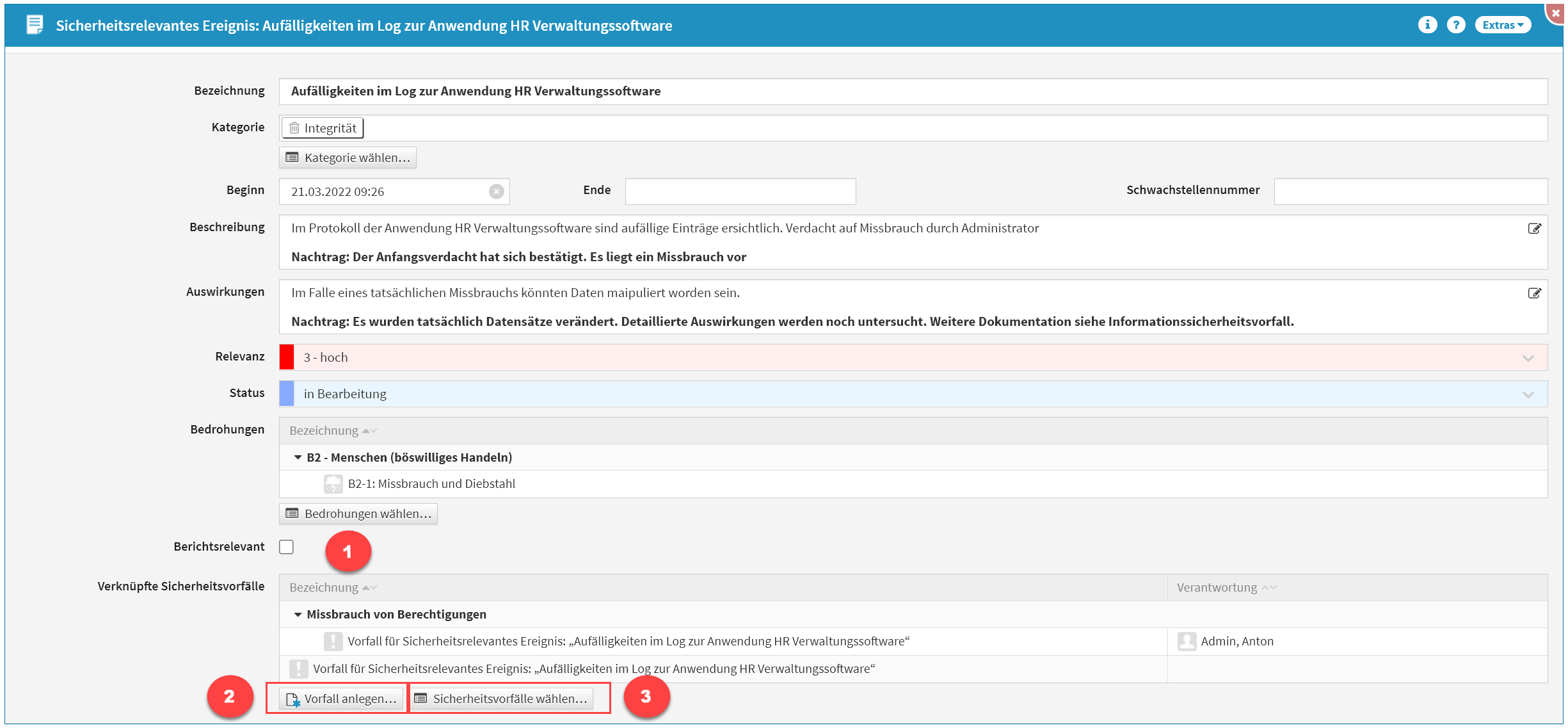Collapse B2 - Menschen threat group
This screenshot has width=1568, height=728.
(x=298, y=457)
